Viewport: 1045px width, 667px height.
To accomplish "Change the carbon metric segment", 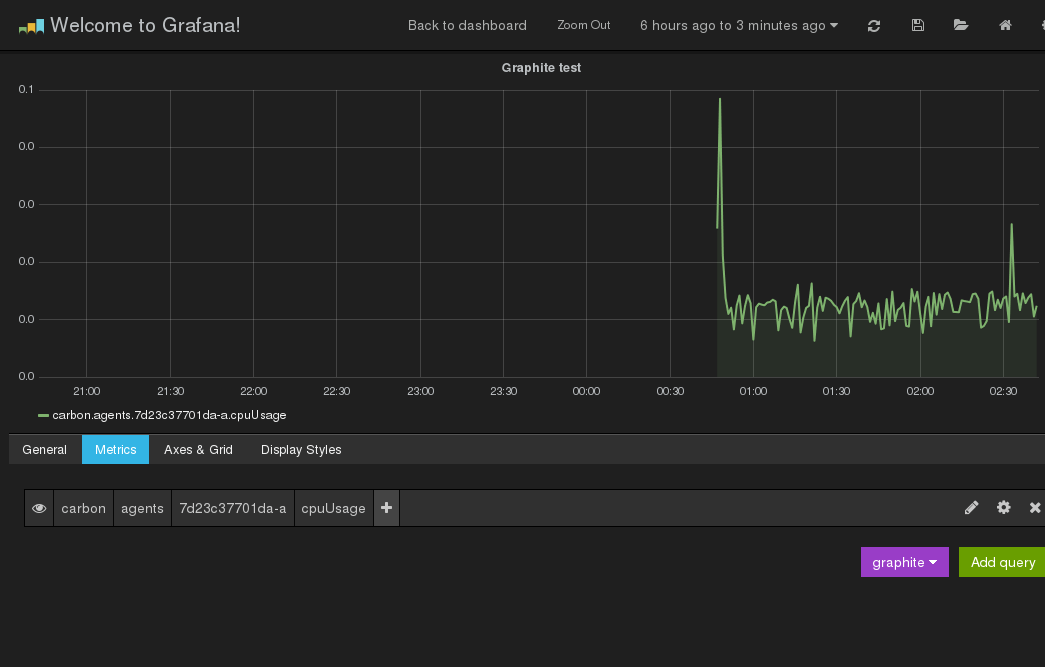I will click(83, 508).
